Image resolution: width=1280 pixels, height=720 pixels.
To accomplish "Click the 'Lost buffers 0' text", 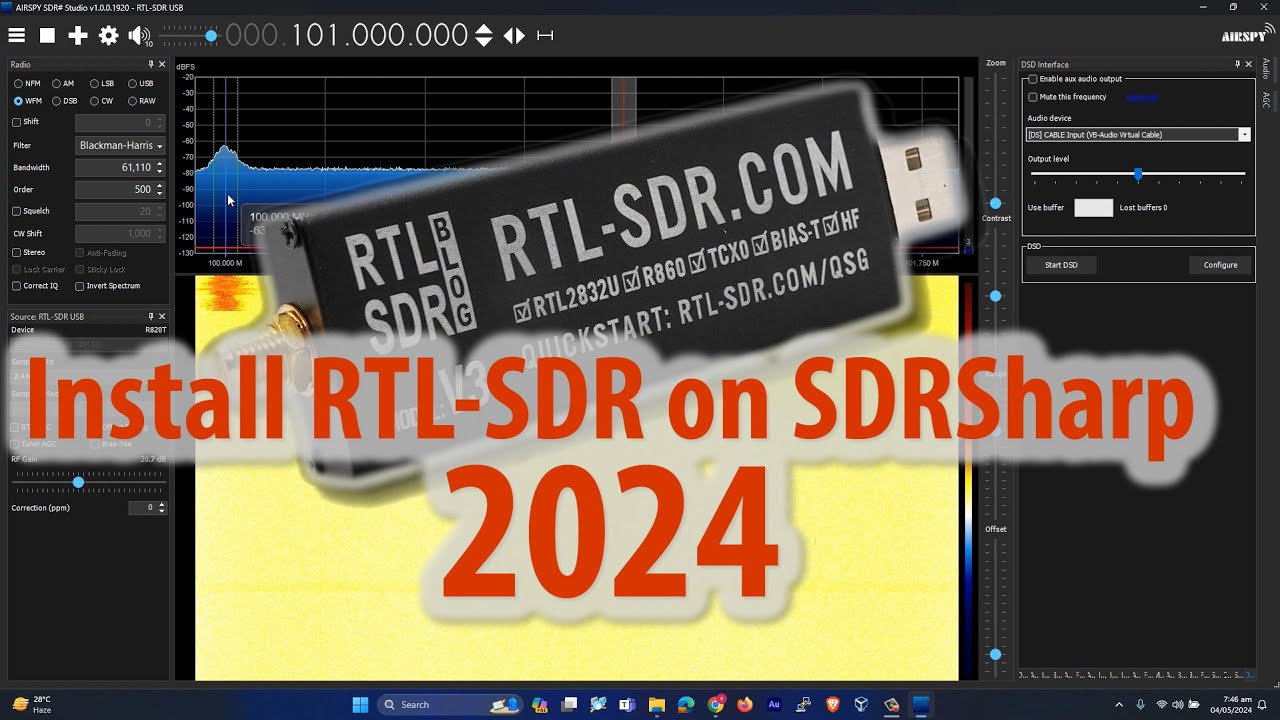I will coord(1143,208).
